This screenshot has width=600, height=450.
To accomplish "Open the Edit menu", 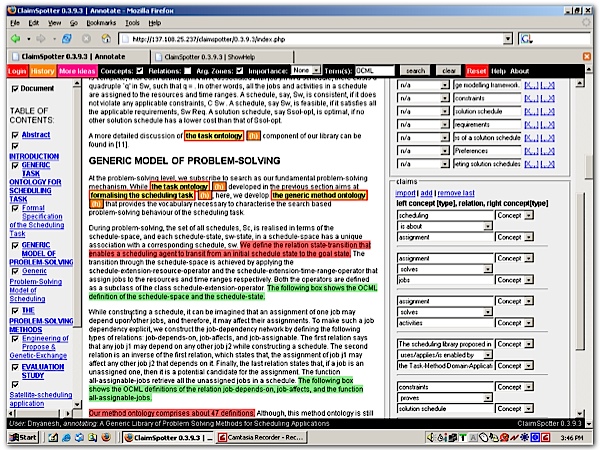I will (x=34, y=23).
